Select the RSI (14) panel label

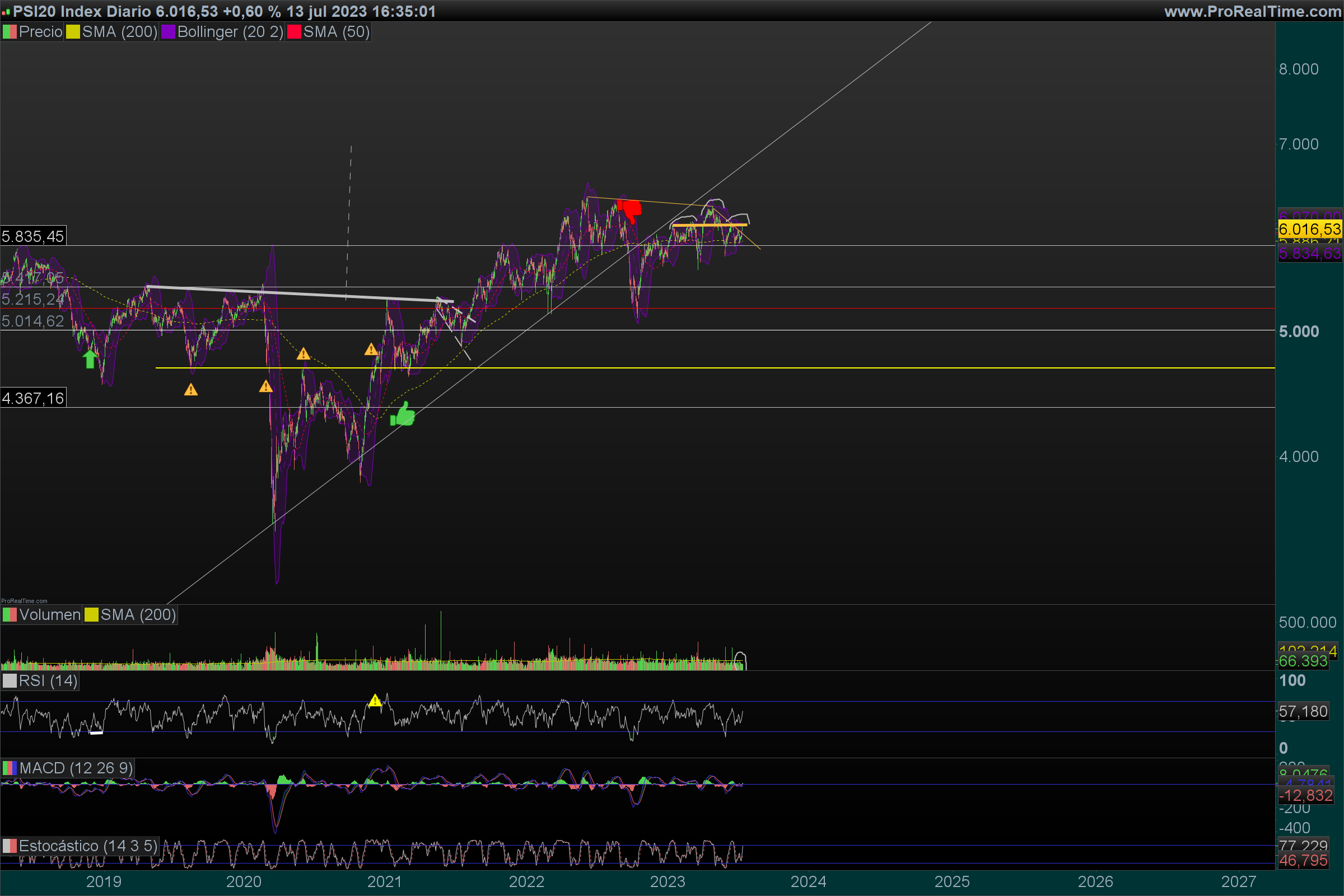click(48, 680)
